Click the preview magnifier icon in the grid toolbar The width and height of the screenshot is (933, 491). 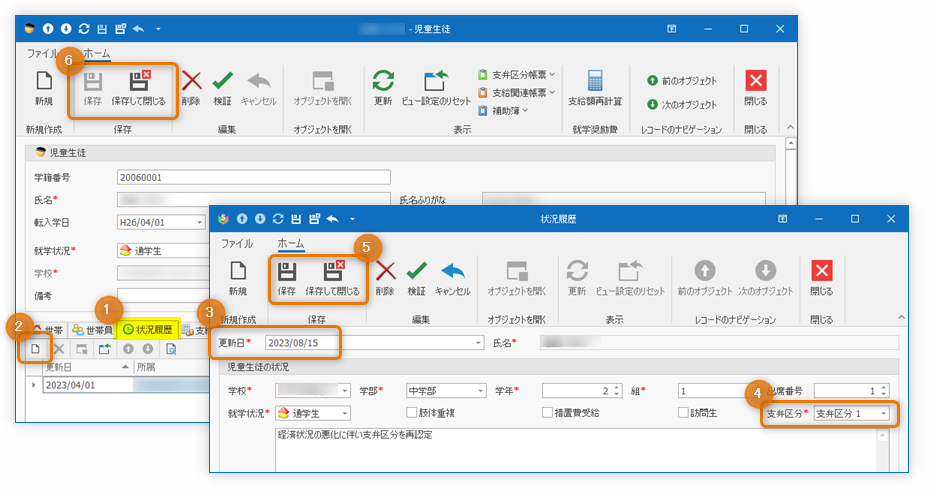coord(171,349)
